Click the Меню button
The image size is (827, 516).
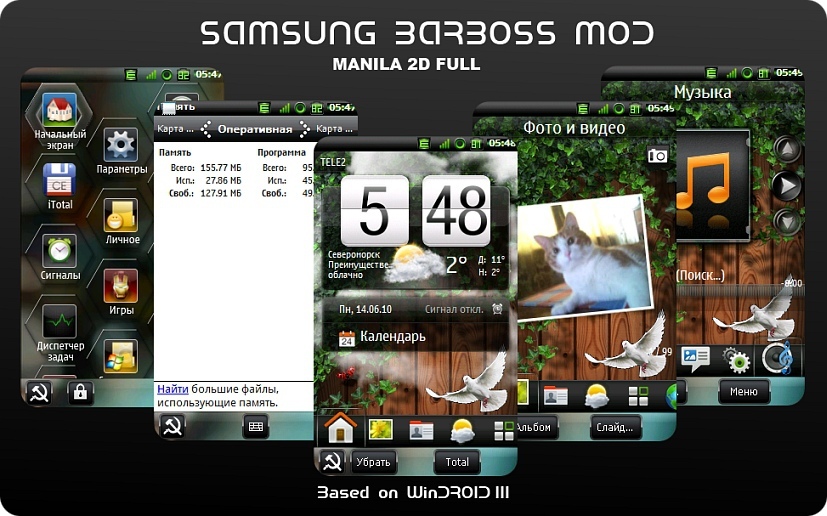tap(744, 392)
